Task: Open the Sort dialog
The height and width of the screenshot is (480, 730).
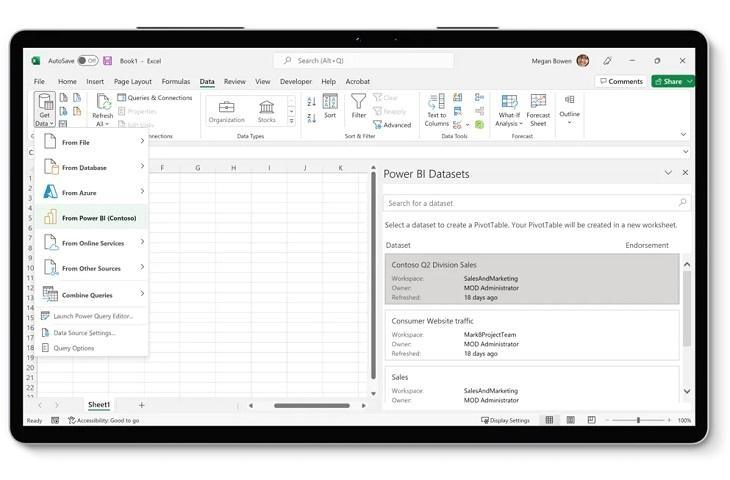Action: [x=330, y=106]
